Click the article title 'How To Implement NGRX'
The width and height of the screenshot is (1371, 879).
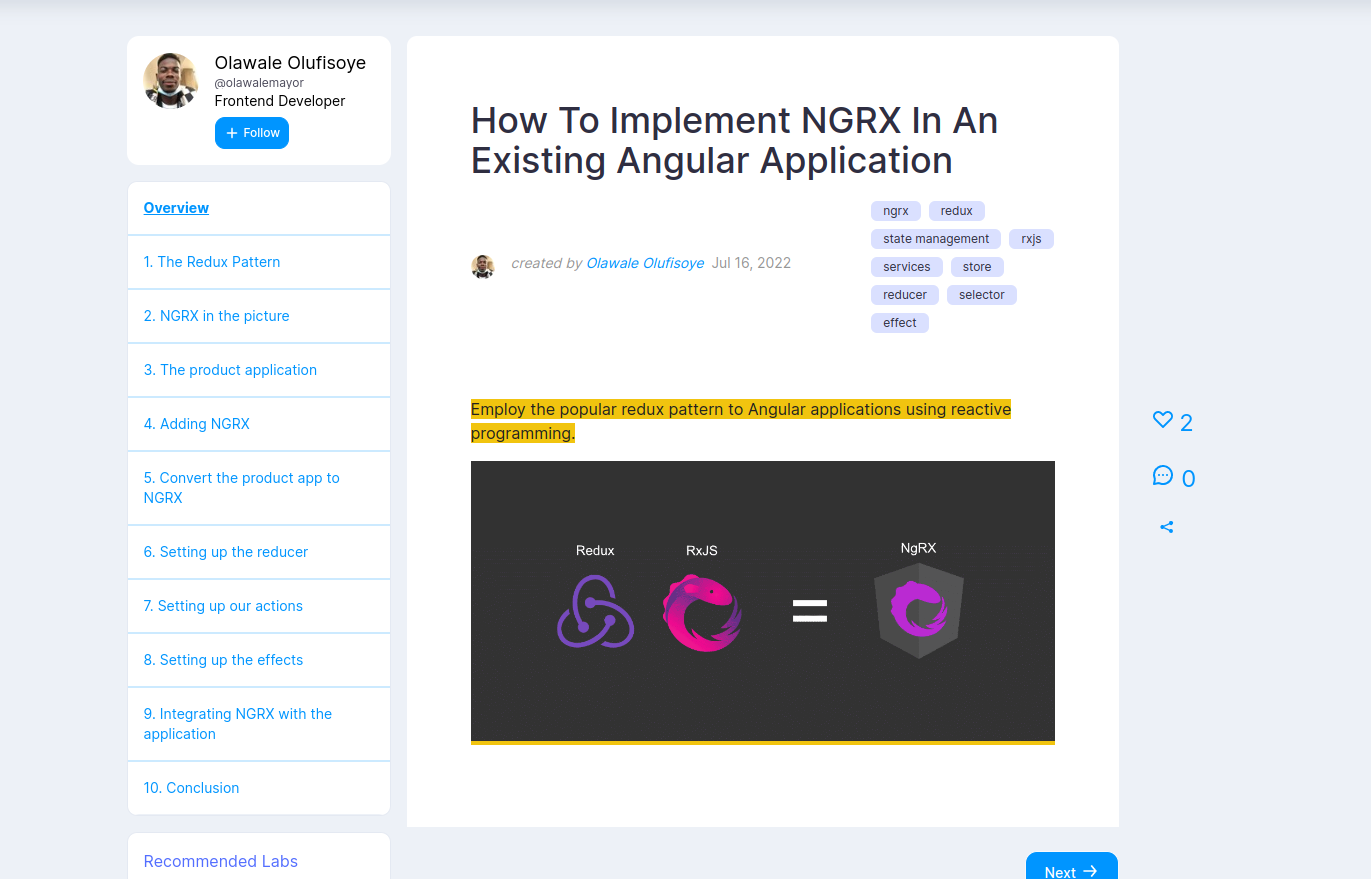point(735,140)
